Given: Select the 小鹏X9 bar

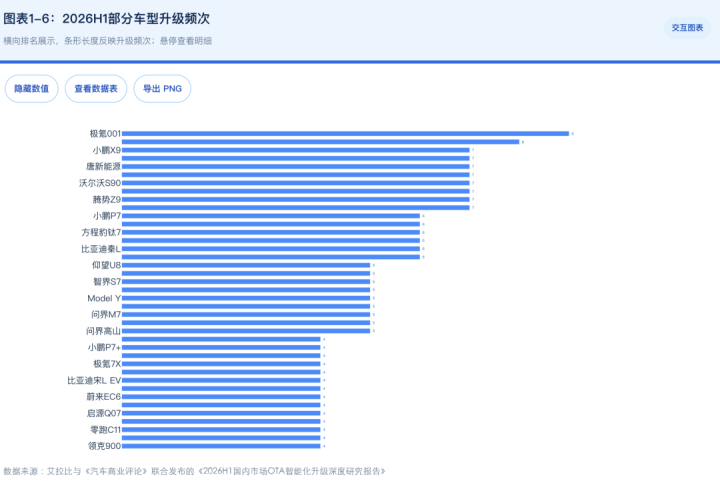Looking at the screenshot, I should point(296,150).
